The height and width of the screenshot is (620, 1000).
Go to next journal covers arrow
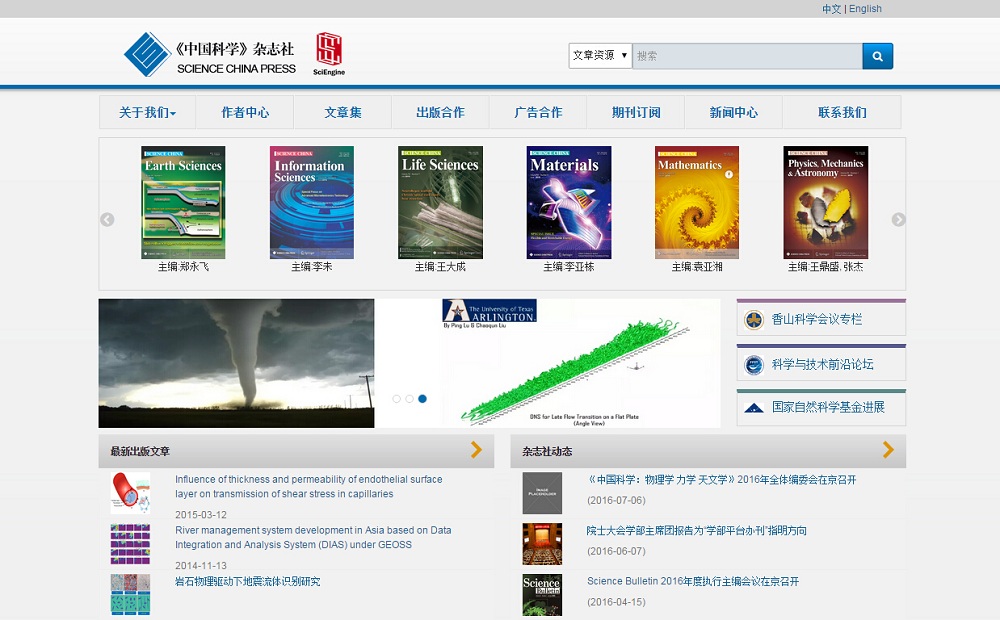click(x=899, y=219)
